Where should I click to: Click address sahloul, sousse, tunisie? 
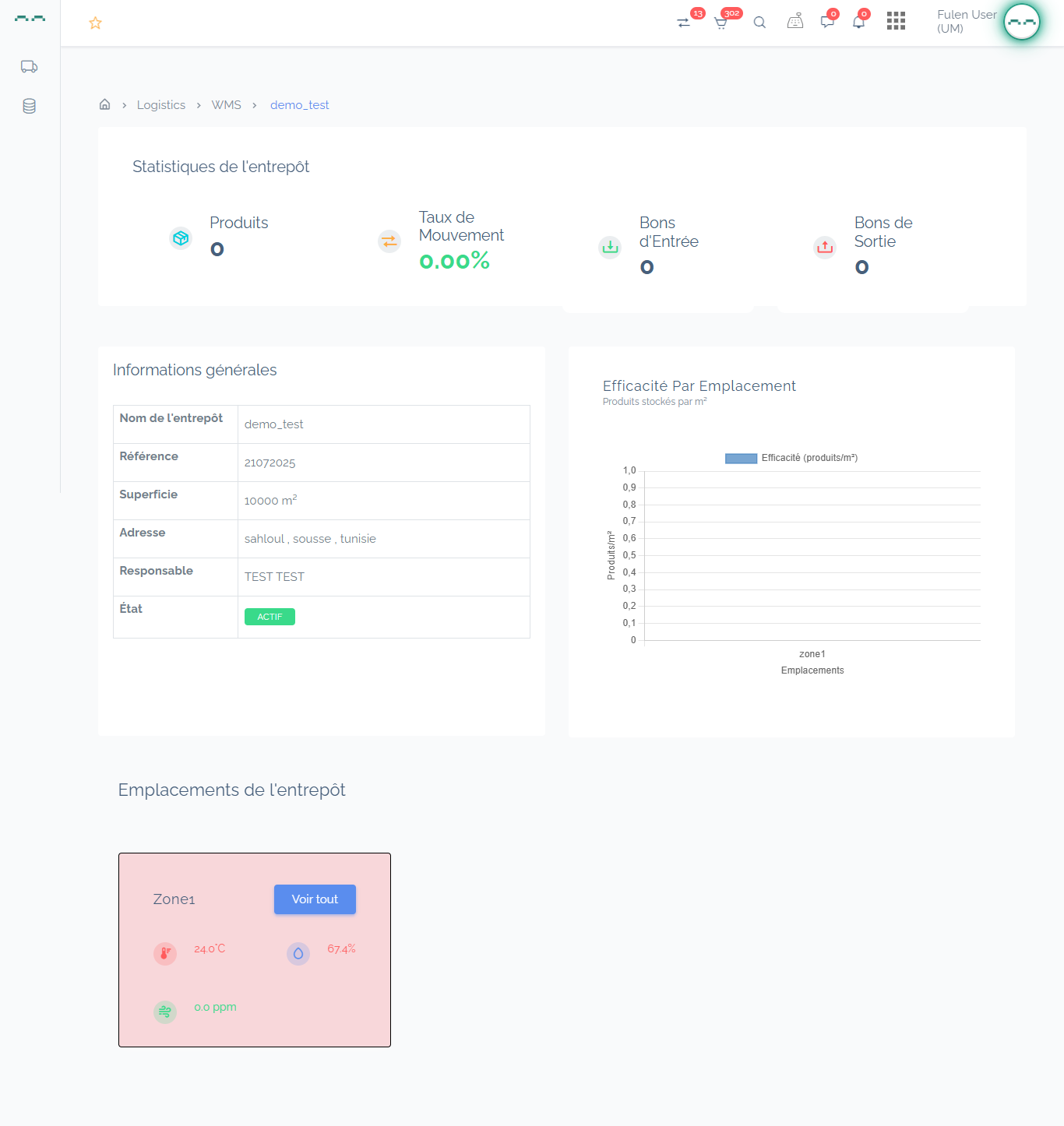click(x=310, y=539)
